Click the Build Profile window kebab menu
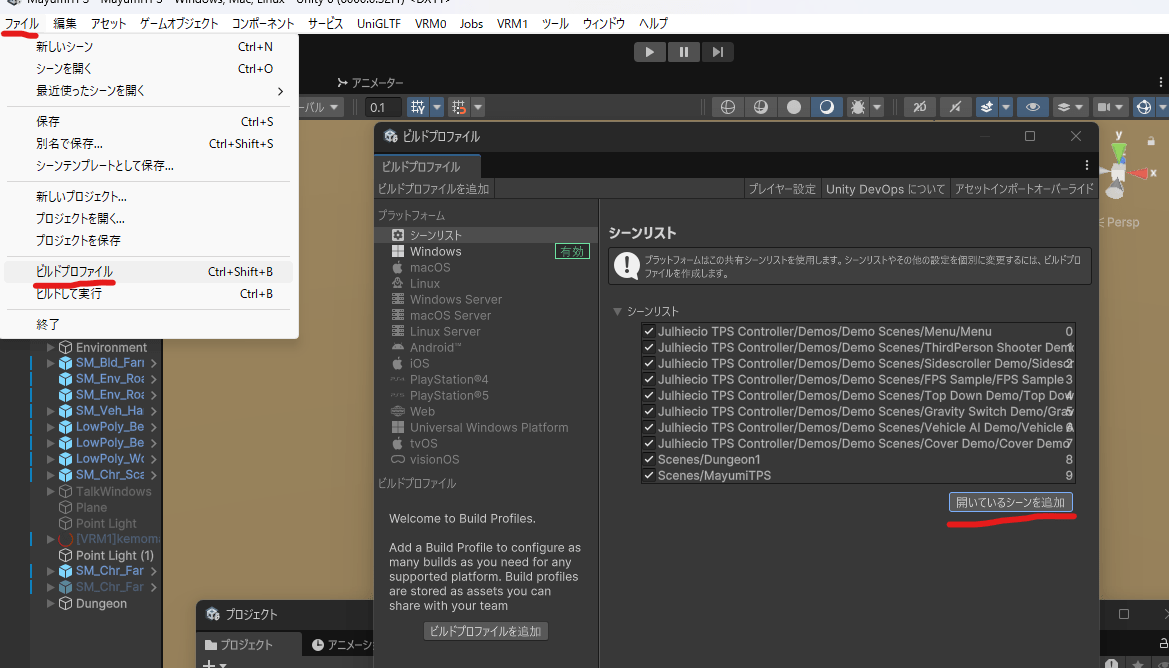The width and height of the screenshot is (1169, 668). point(1087,165)
